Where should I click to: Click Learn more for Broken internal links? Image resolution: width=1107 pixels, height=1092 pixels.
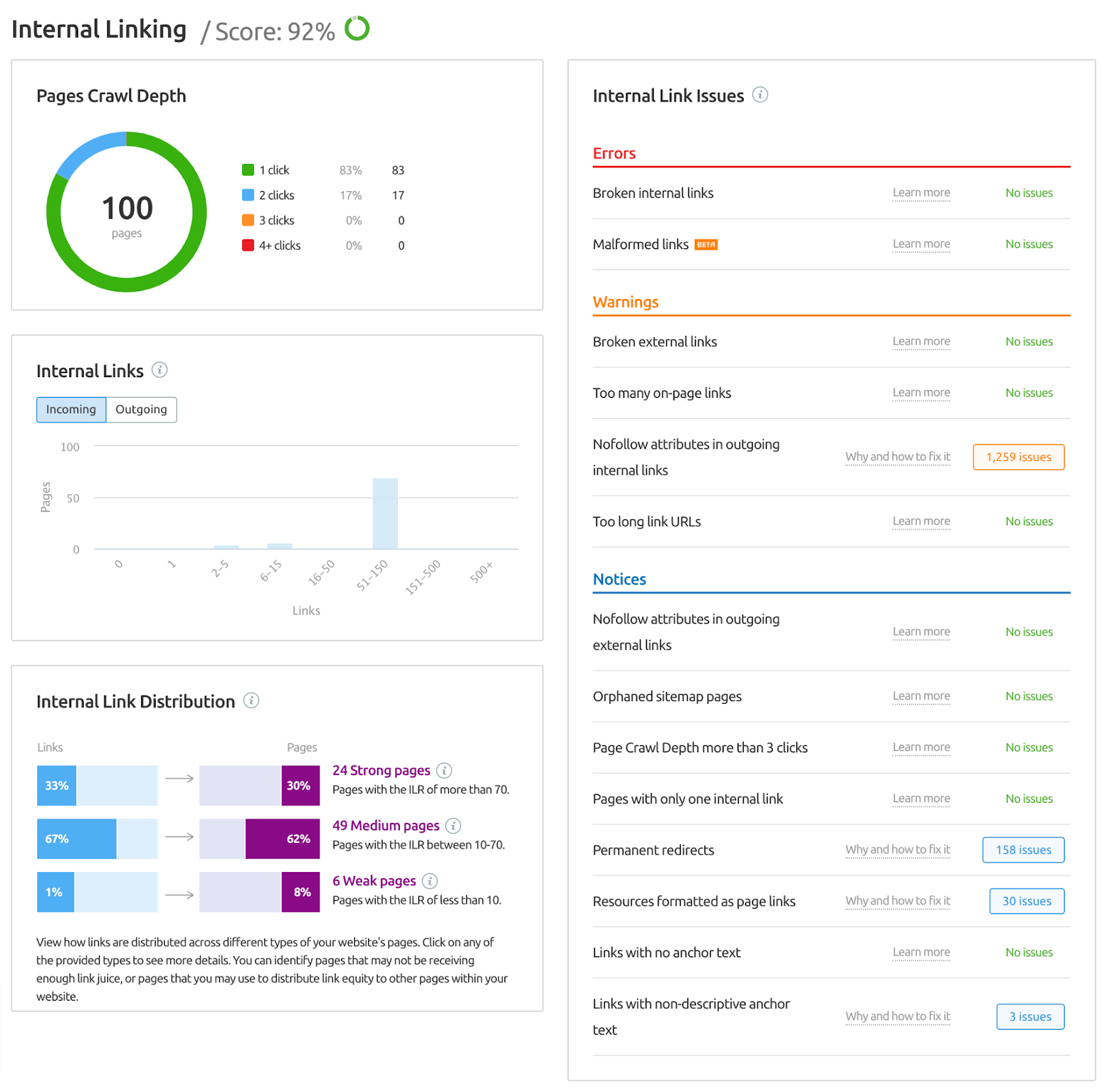coord(921,192)
